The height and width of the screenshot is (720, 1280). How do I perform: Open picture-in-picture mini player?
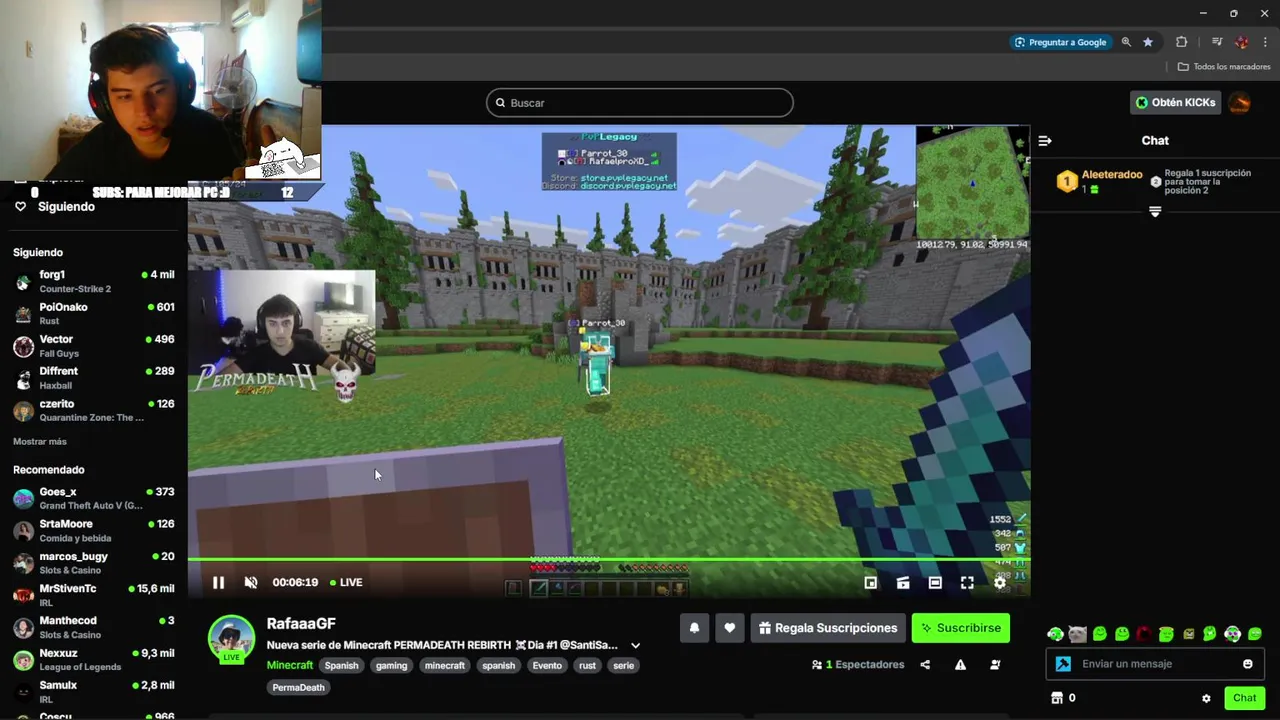(871, 582)
